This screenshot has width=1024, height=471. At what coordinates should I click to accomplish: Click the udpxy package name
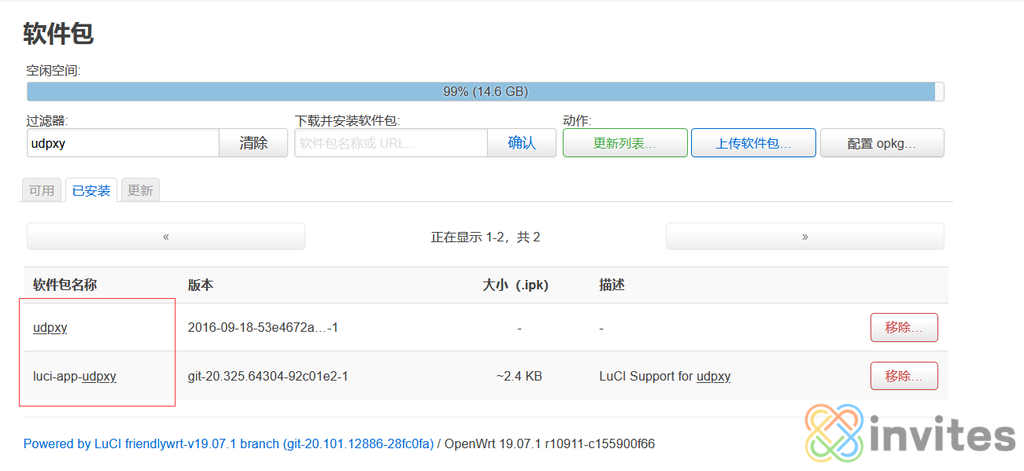tap(50, 327)
